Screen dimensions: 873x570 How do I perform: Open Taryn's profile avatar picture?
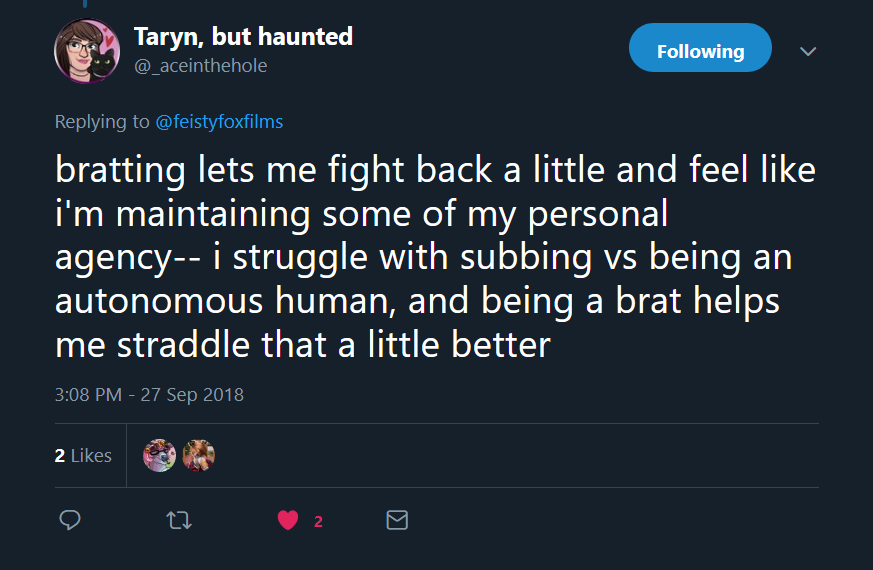point(87,52)
